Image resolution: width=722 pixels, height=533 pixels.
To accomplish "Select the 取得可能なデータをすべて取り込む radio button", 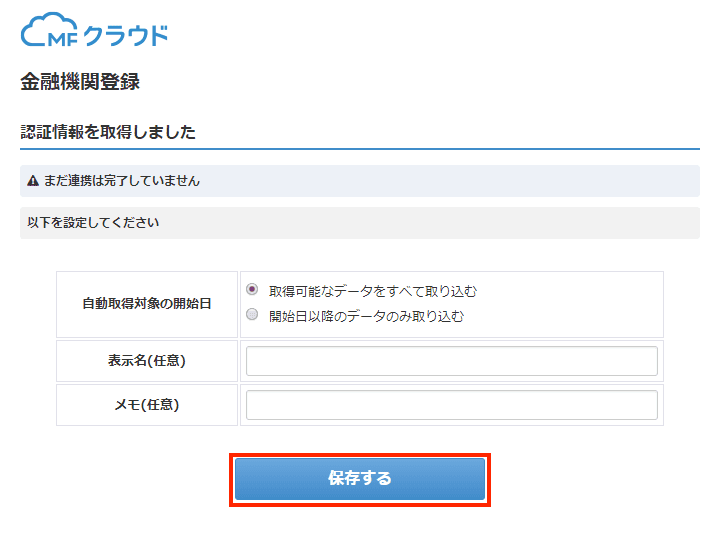I will [x=252, y=290].
